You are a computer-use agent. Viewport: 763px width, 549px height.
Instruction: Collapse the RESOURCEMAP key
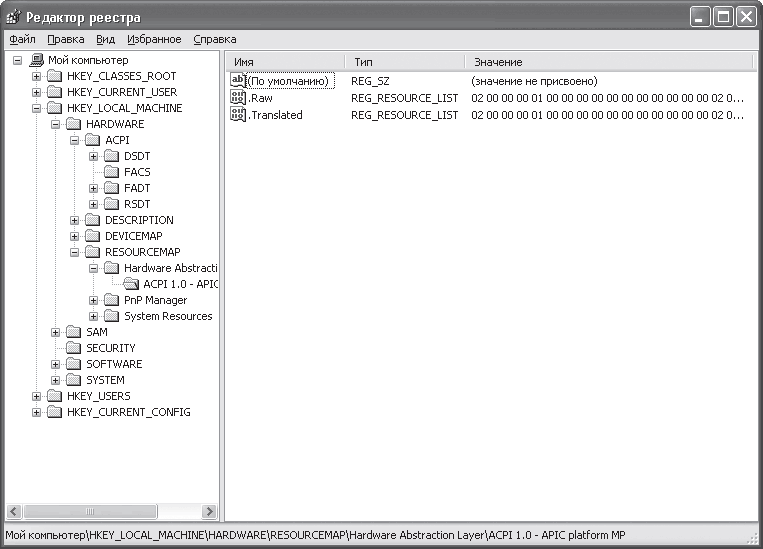[x=74, y=253]
